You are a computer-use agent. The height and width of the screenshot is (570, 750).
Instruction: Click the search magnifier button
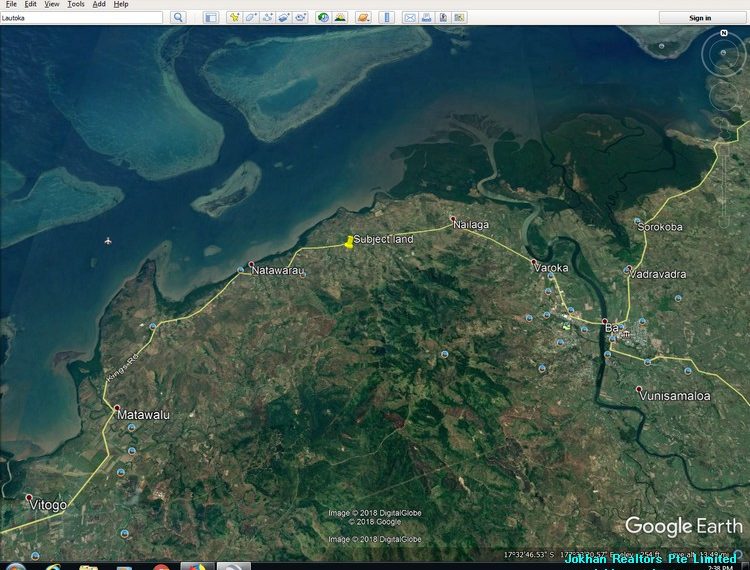(178, 18)
